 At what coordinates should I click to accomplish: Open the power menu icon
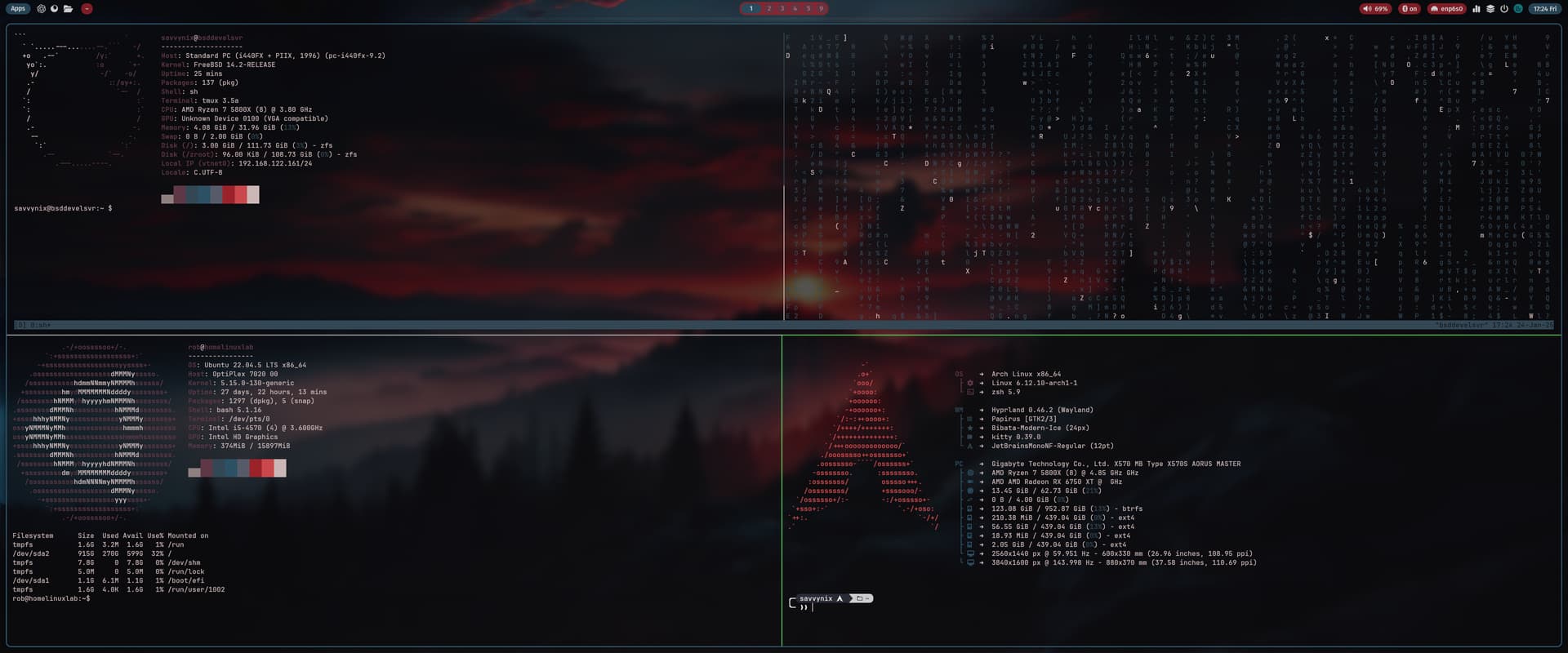[1503, 9]
